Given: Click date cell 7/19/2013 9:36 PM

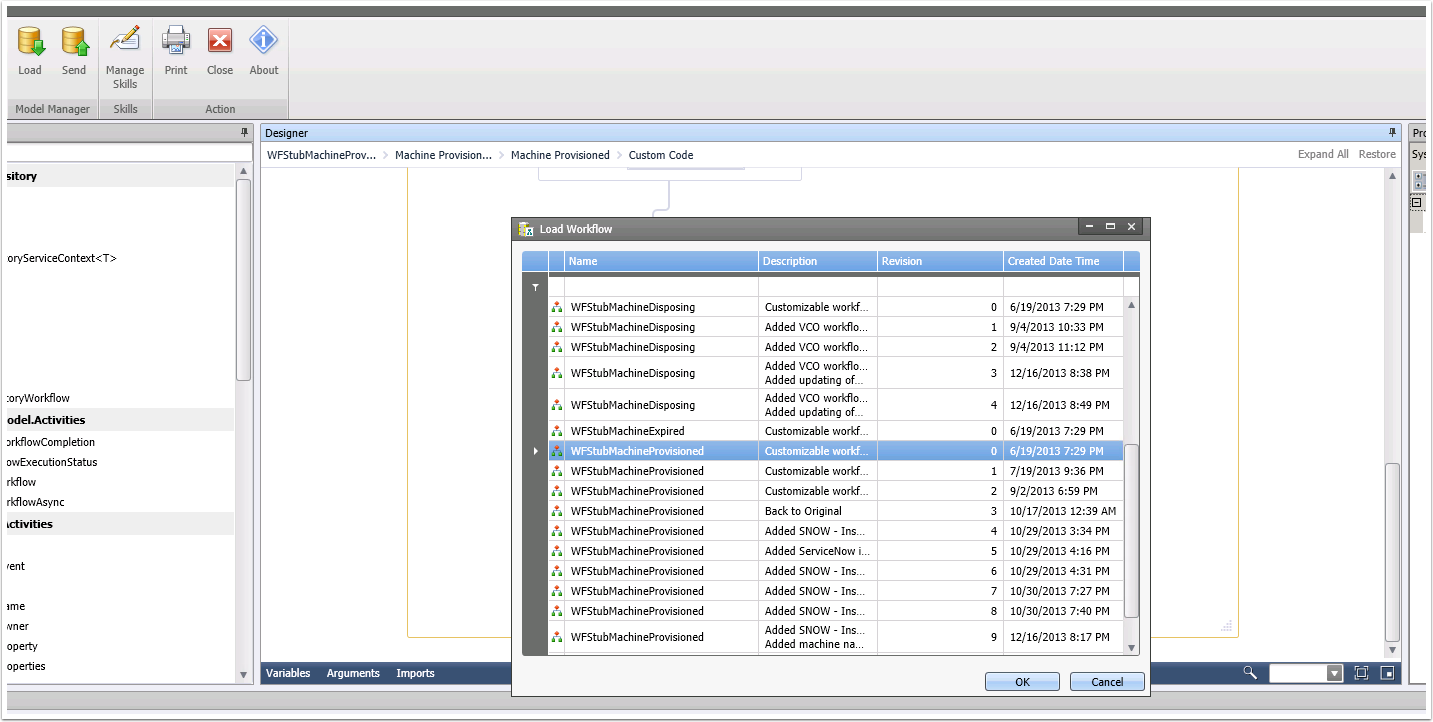Looking at the screenshot, I should [1063, 471].
